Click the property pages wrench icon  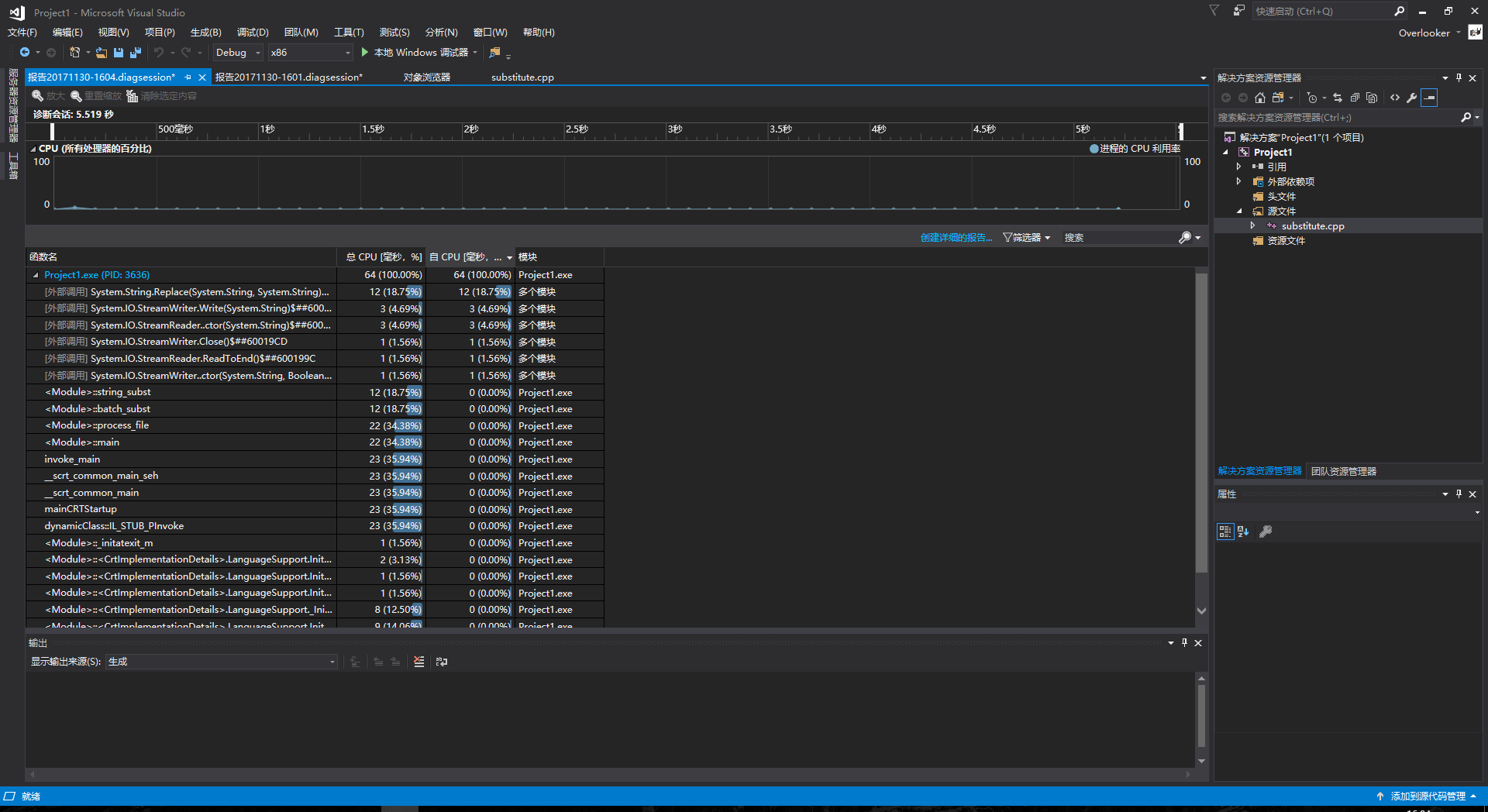click(1266, 532)
